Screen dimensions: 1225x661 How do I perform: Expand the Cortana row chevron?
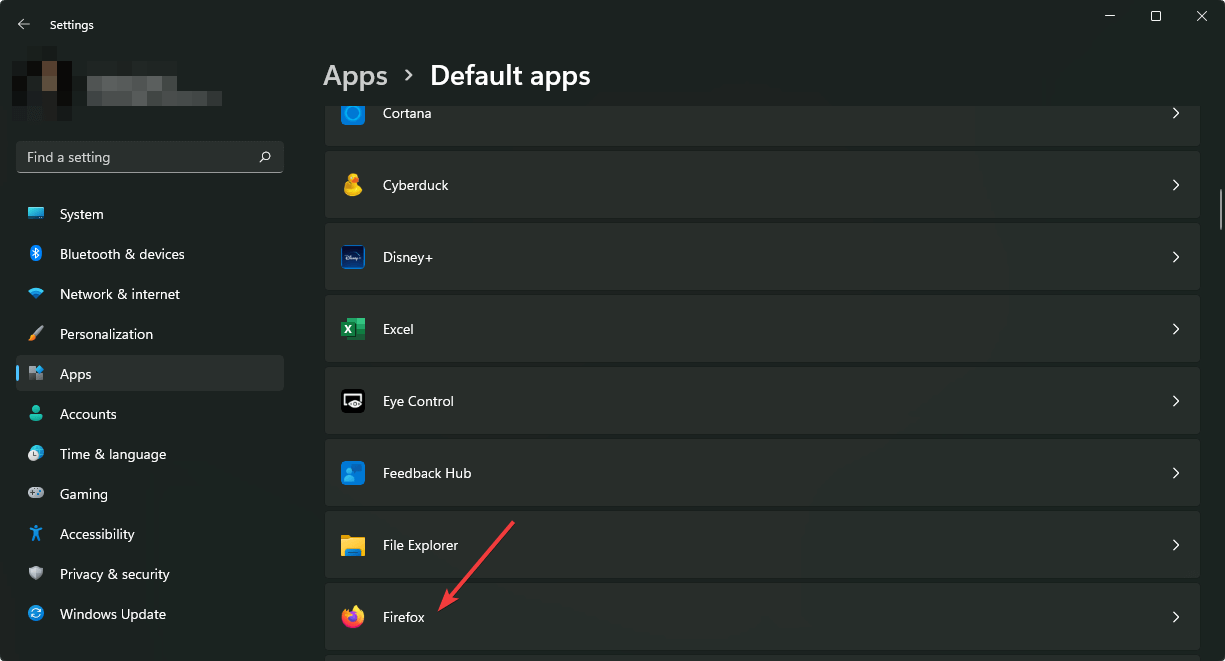pyautogui.click(x=1176, y=113)
